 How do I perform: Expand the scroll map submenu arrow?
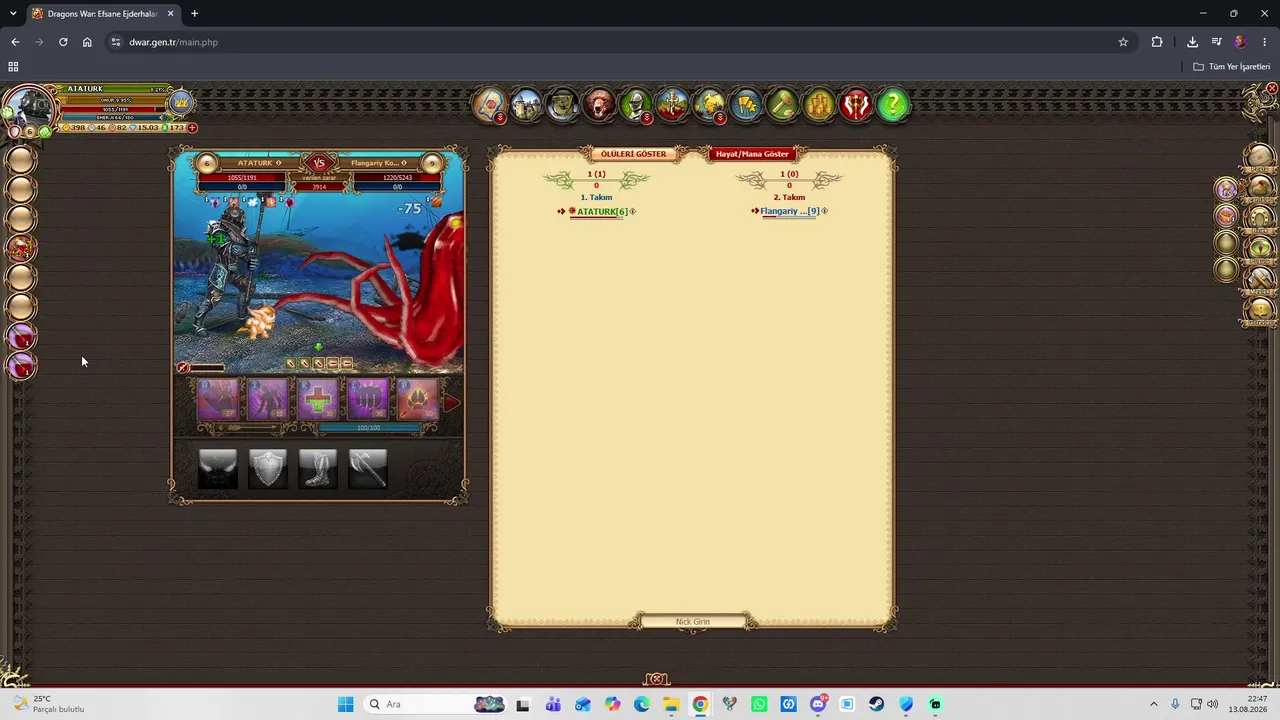pyautogui.click(x=500, y=118)
